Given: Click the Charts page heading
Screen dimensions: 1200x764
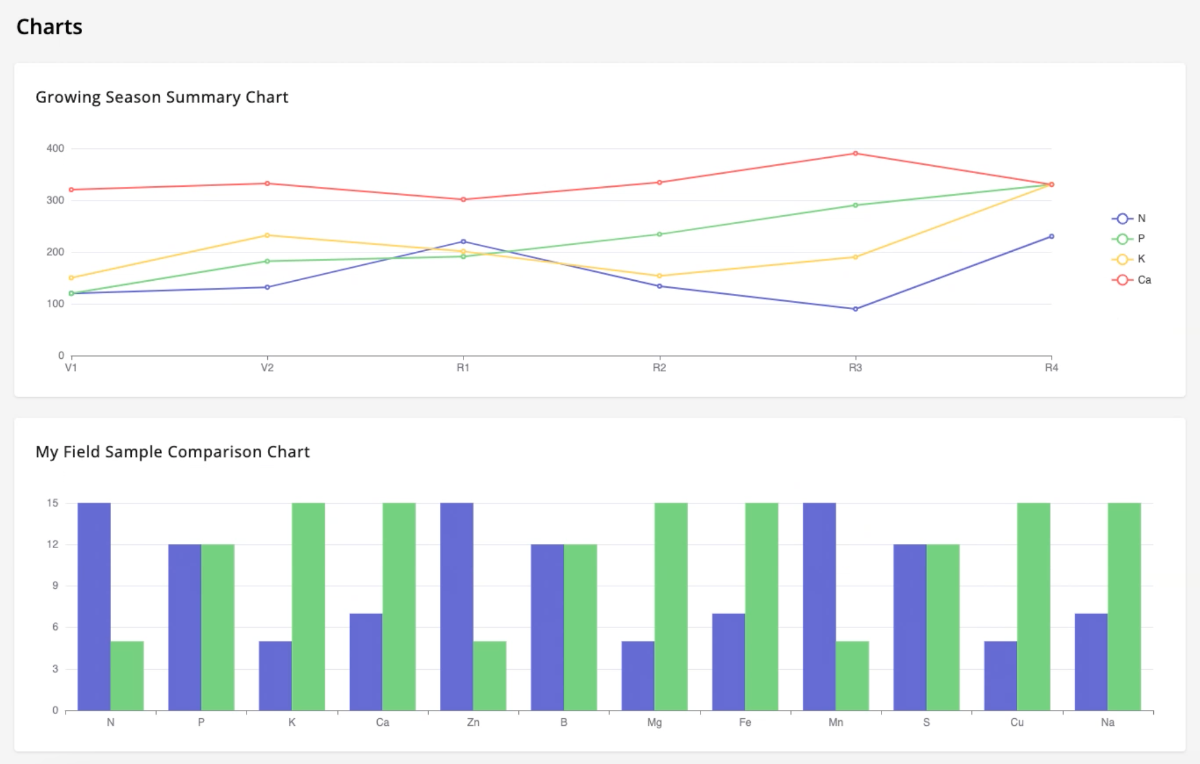Looking at the screenshot, I should [49, 27].
